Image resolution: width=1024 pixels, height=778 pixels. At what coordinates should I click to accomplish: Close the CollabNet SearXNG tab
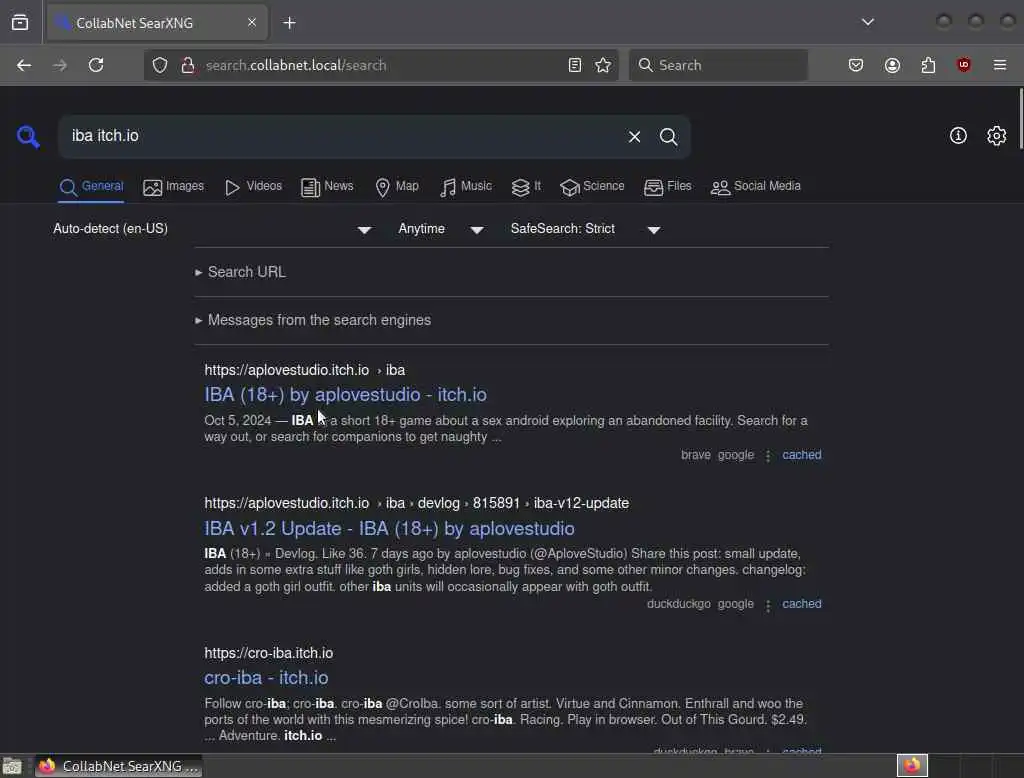pos(252,23)
